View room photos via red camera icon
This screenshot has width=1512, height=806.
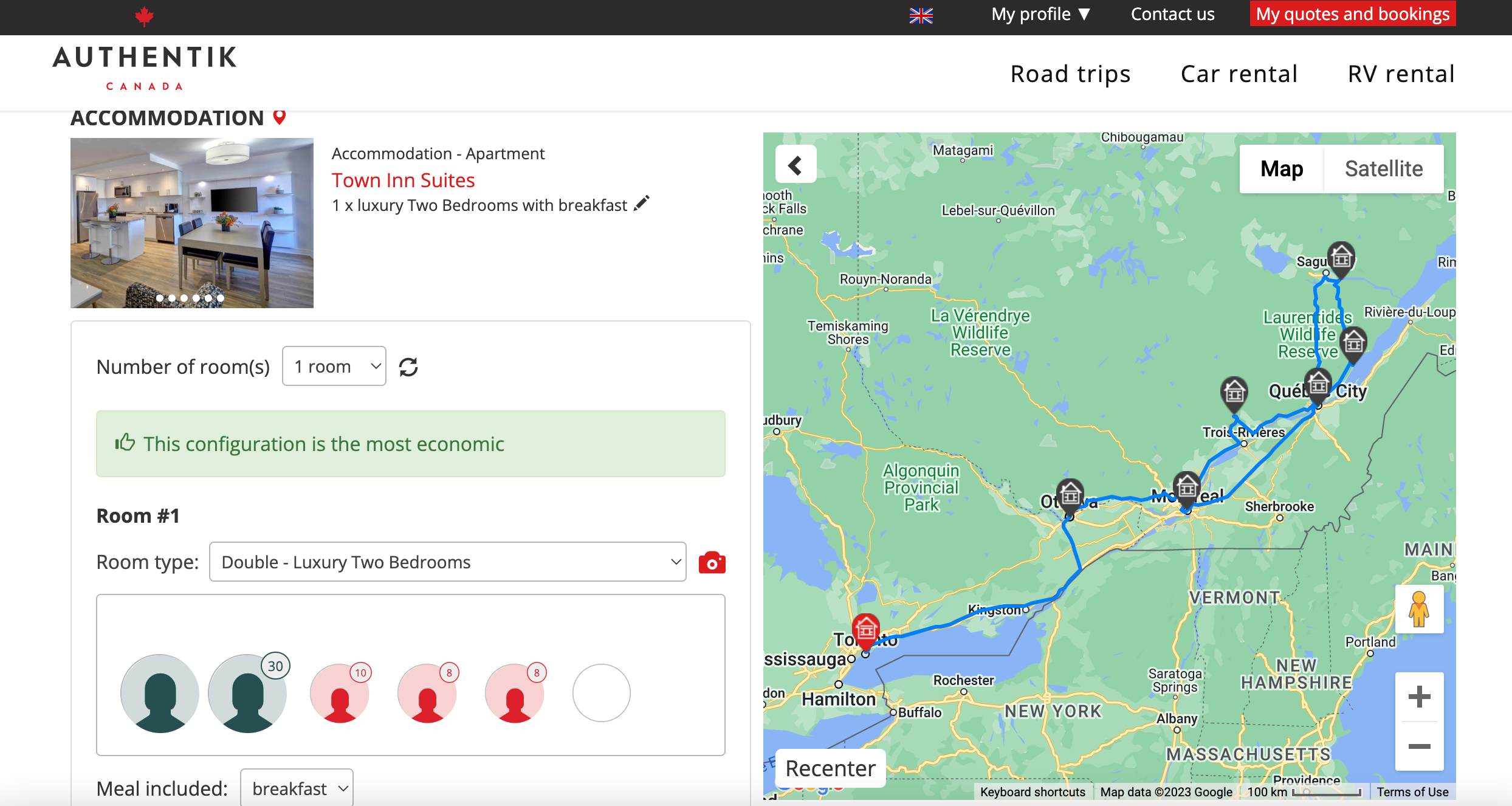[x=712, y=563]
